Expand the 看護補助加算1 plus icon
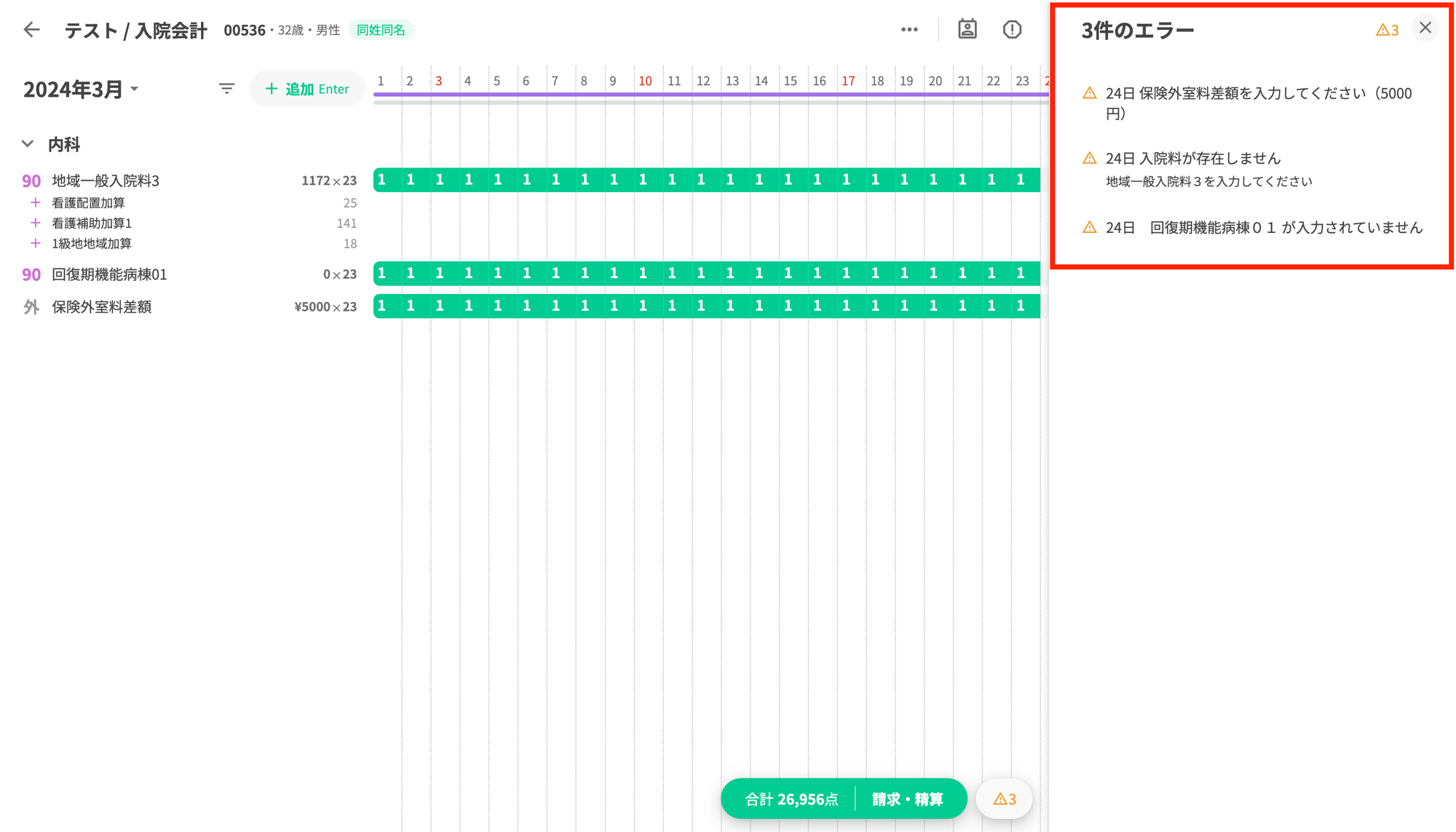The height and width of the screenshot is (832, 1456). (x=35, y=223)
